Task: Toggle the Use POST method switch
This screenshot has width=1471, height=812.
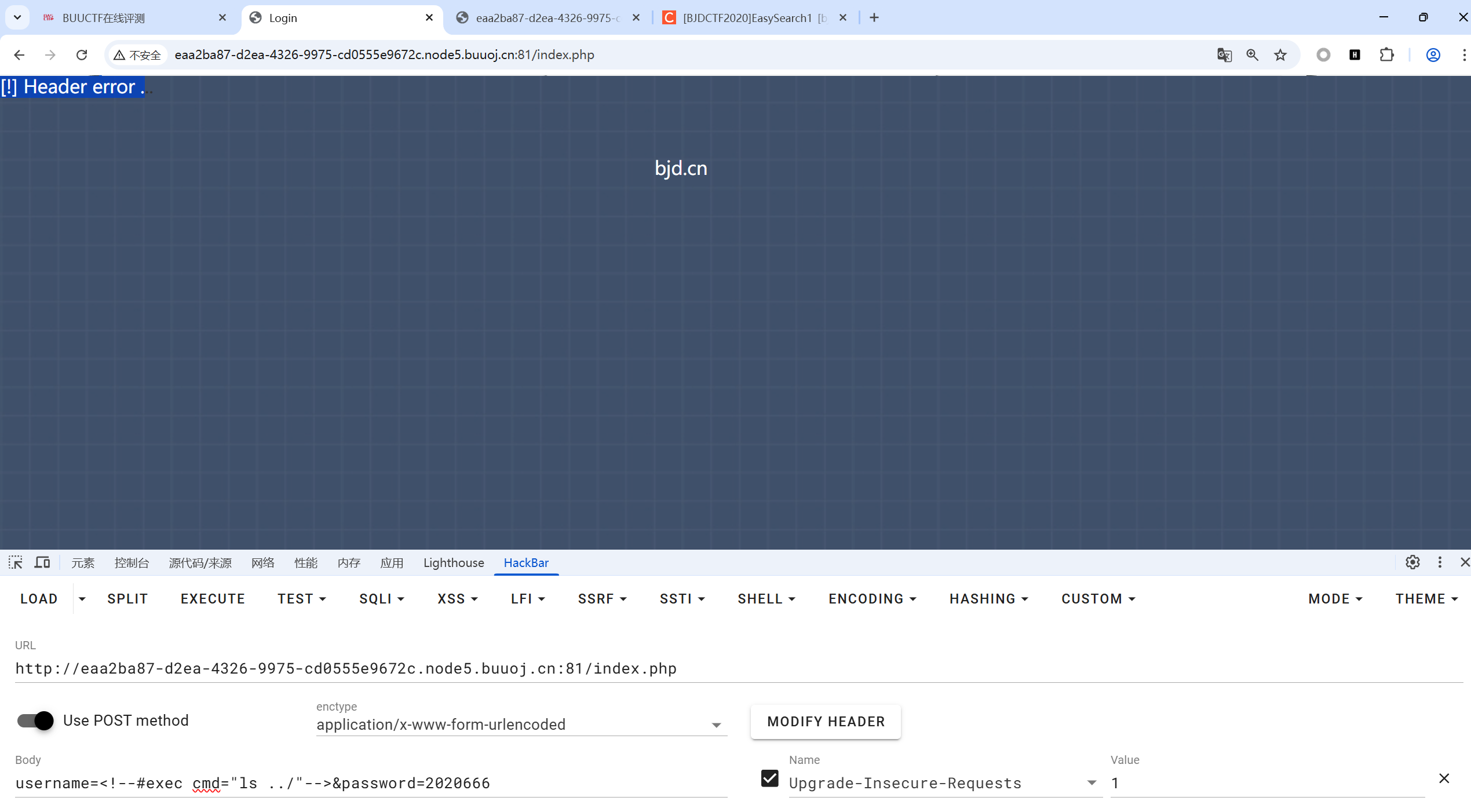Action: click(x=36, y=720)
